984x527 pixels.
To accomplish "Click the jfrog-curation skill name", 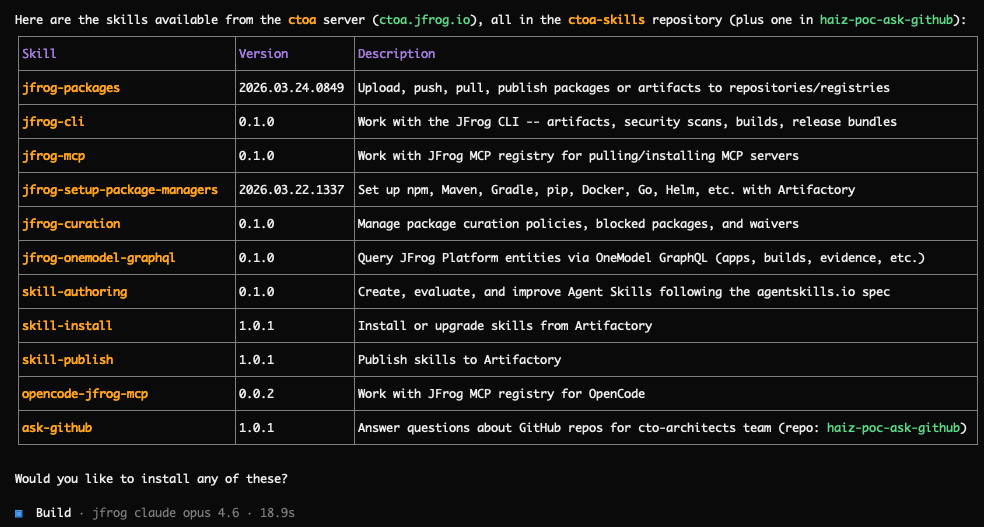I will tap(71, 223).
